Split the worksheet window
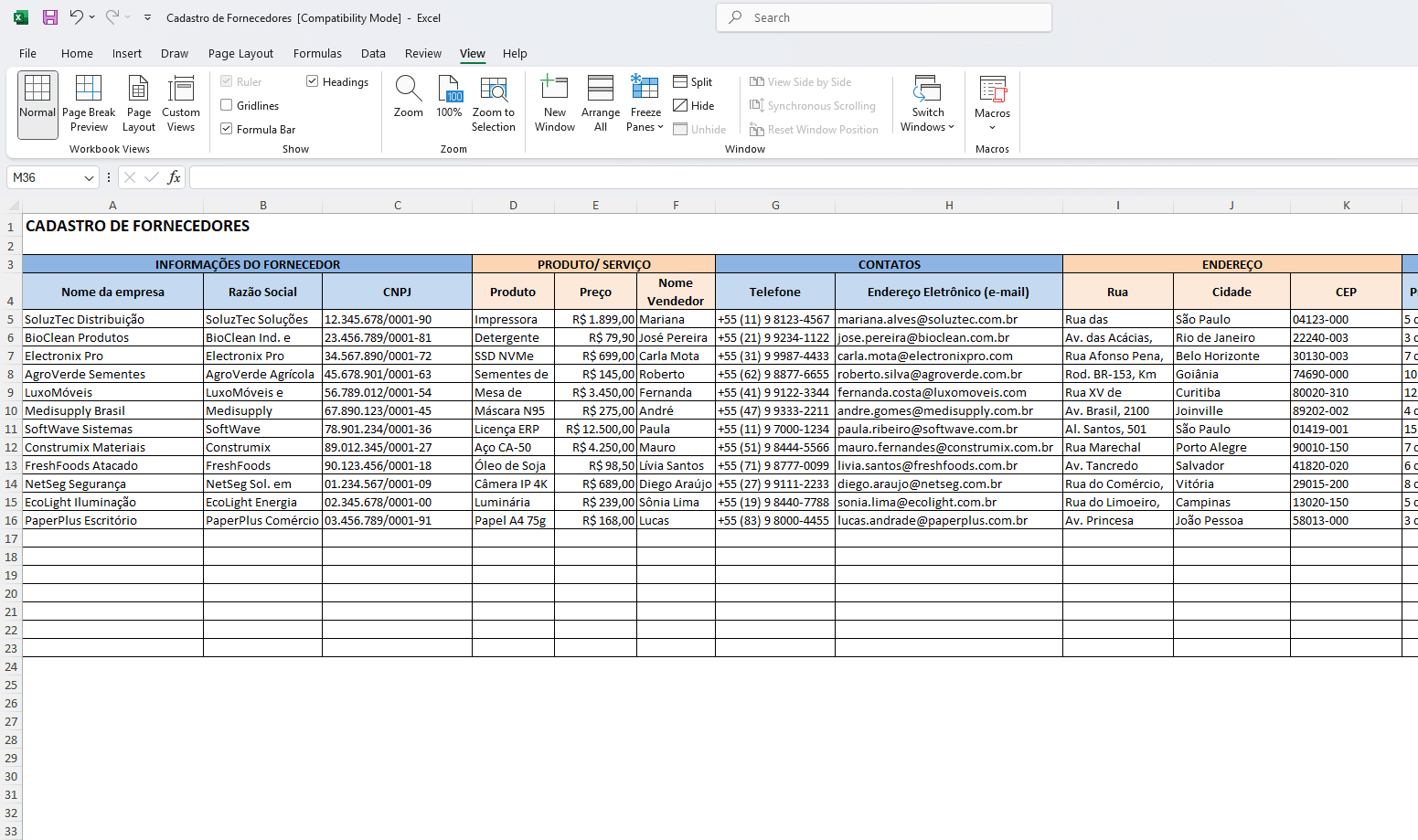1418x840 pixels. click(693, 81)
